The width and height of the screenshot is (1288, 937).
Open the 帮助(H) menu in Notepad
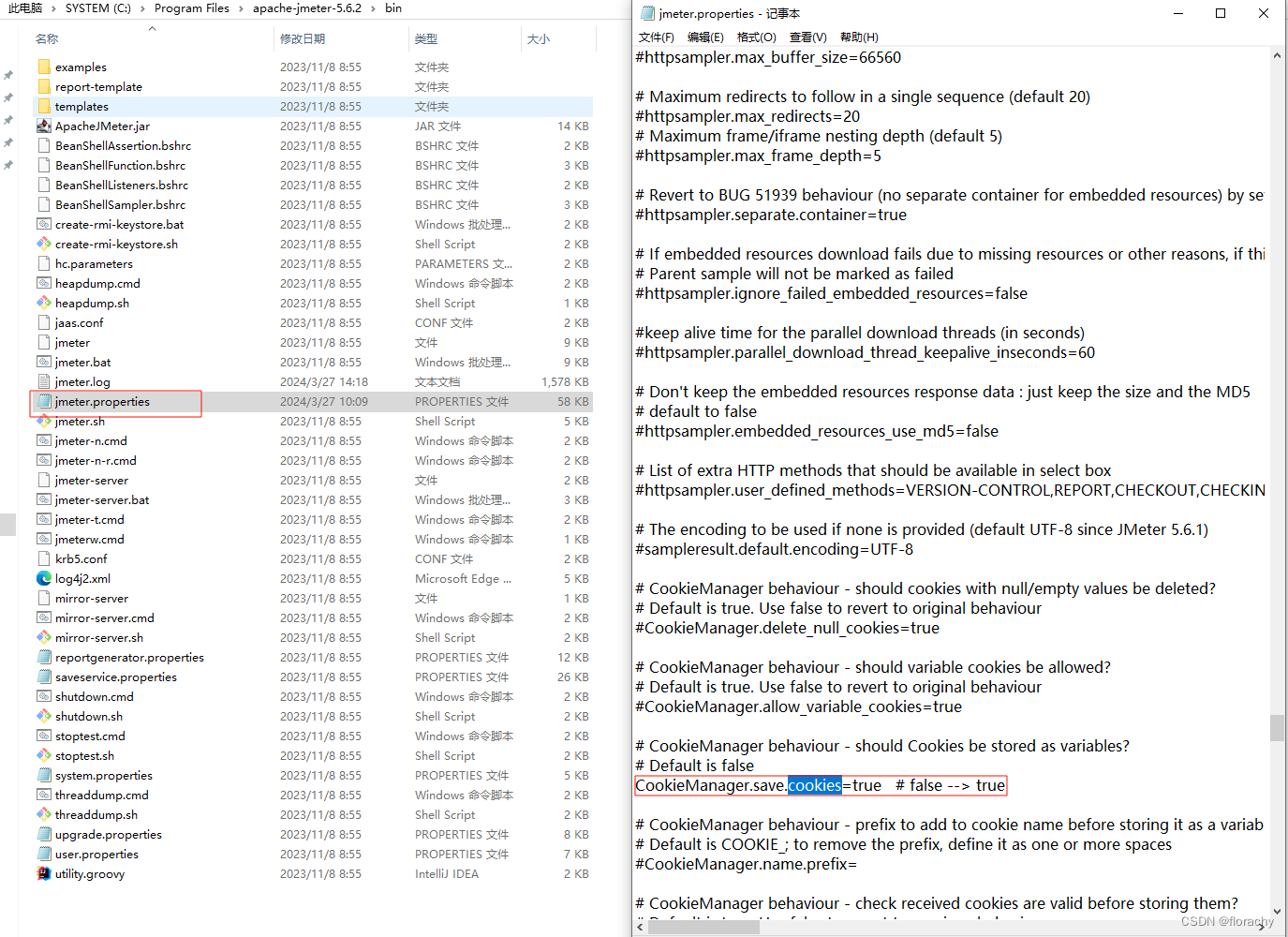pos(859,37)
